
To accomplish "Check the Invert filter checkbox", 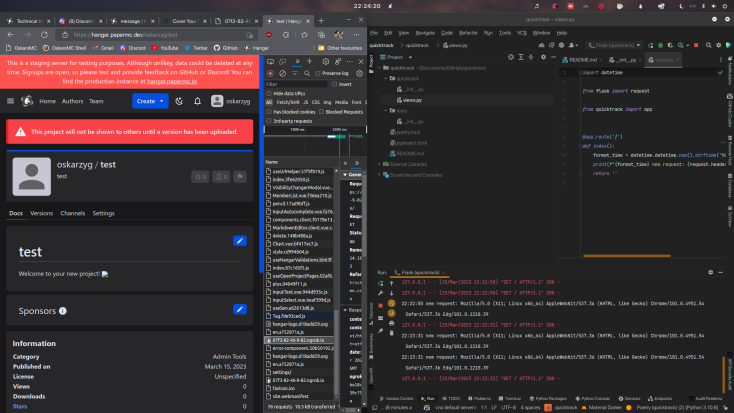I will 334,84.
